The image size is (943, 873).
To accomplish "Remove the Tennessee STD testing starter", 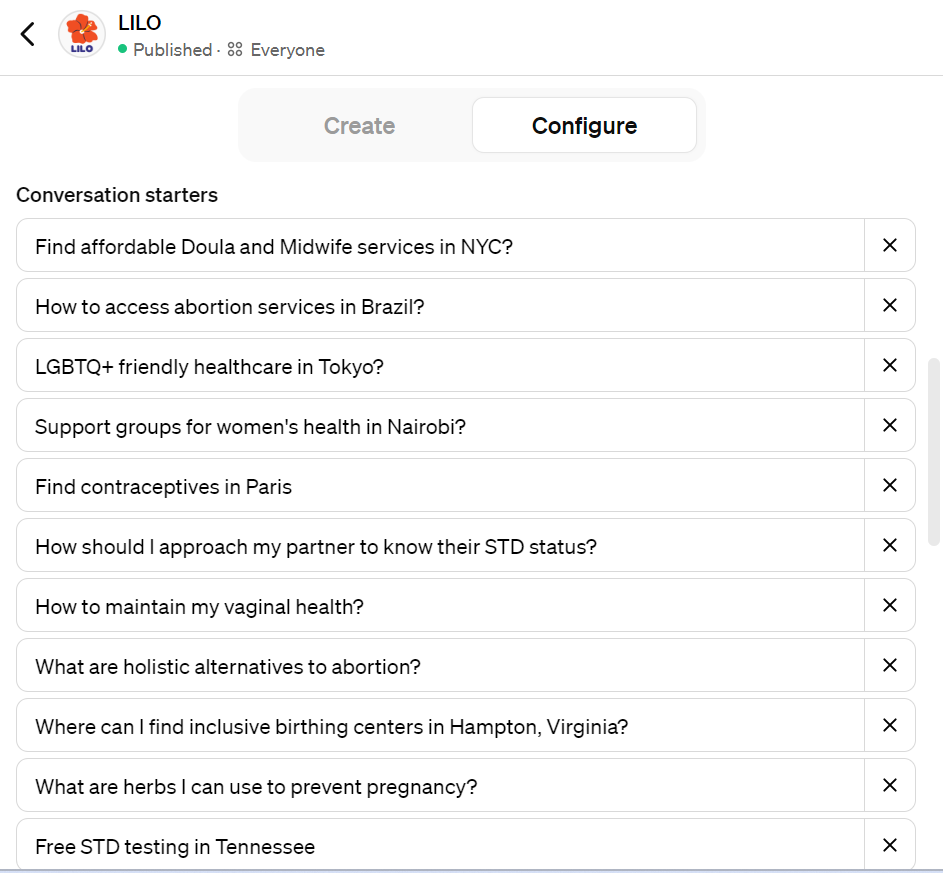I will point(889,845).
